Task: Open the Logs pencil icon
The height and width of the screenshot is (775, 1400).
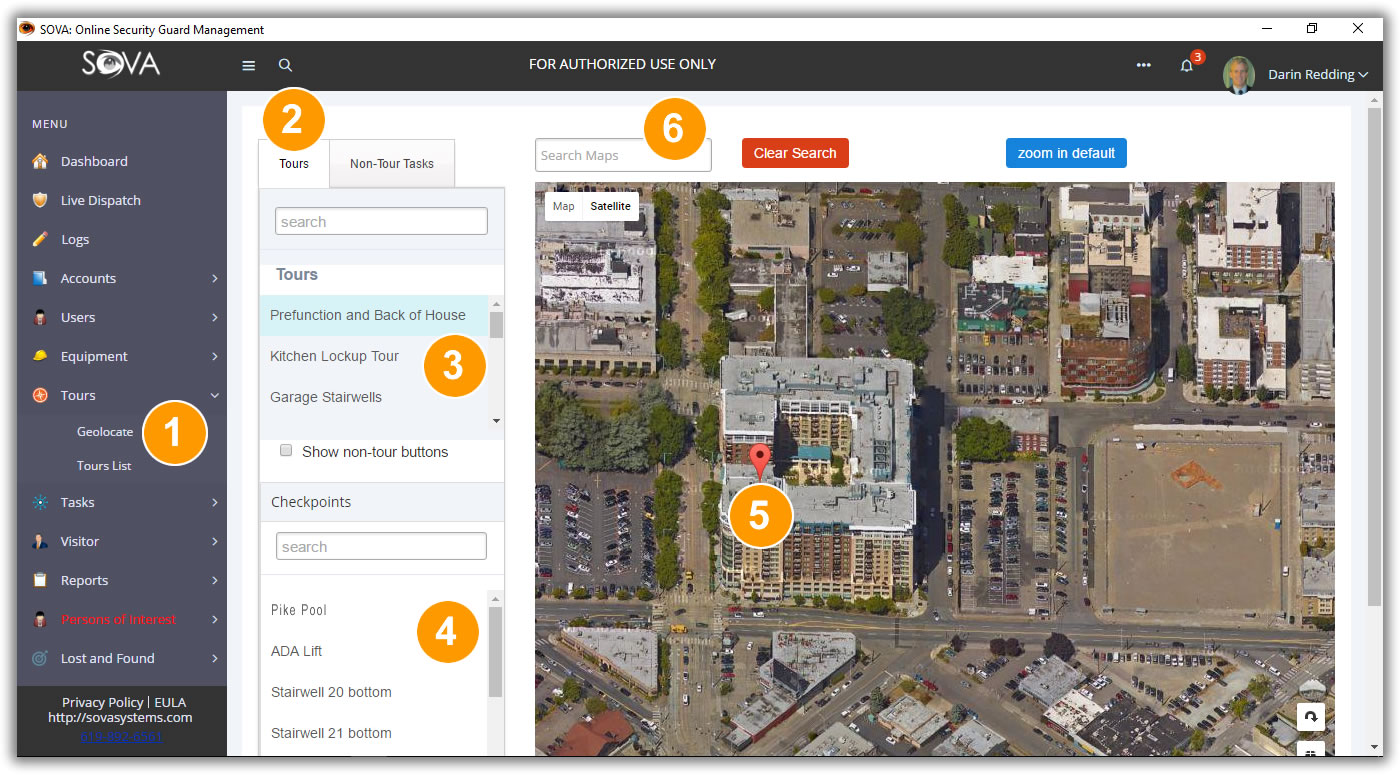Action: 40,239
